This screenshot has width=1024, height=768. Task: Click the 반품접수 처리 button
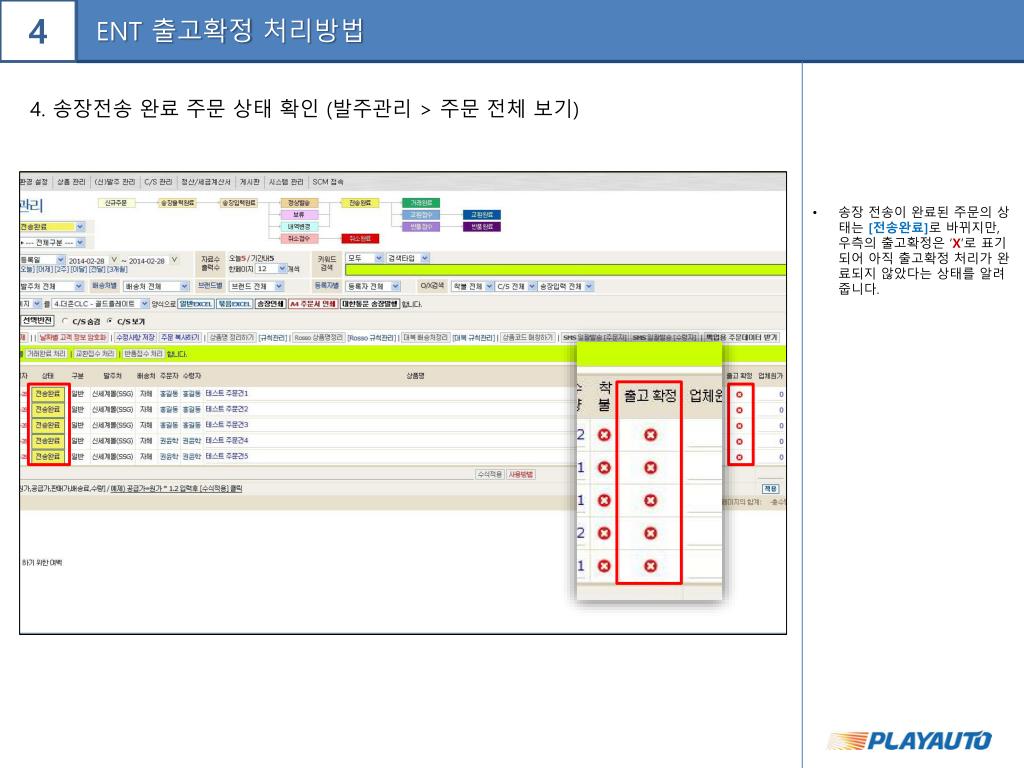point(144,353)
